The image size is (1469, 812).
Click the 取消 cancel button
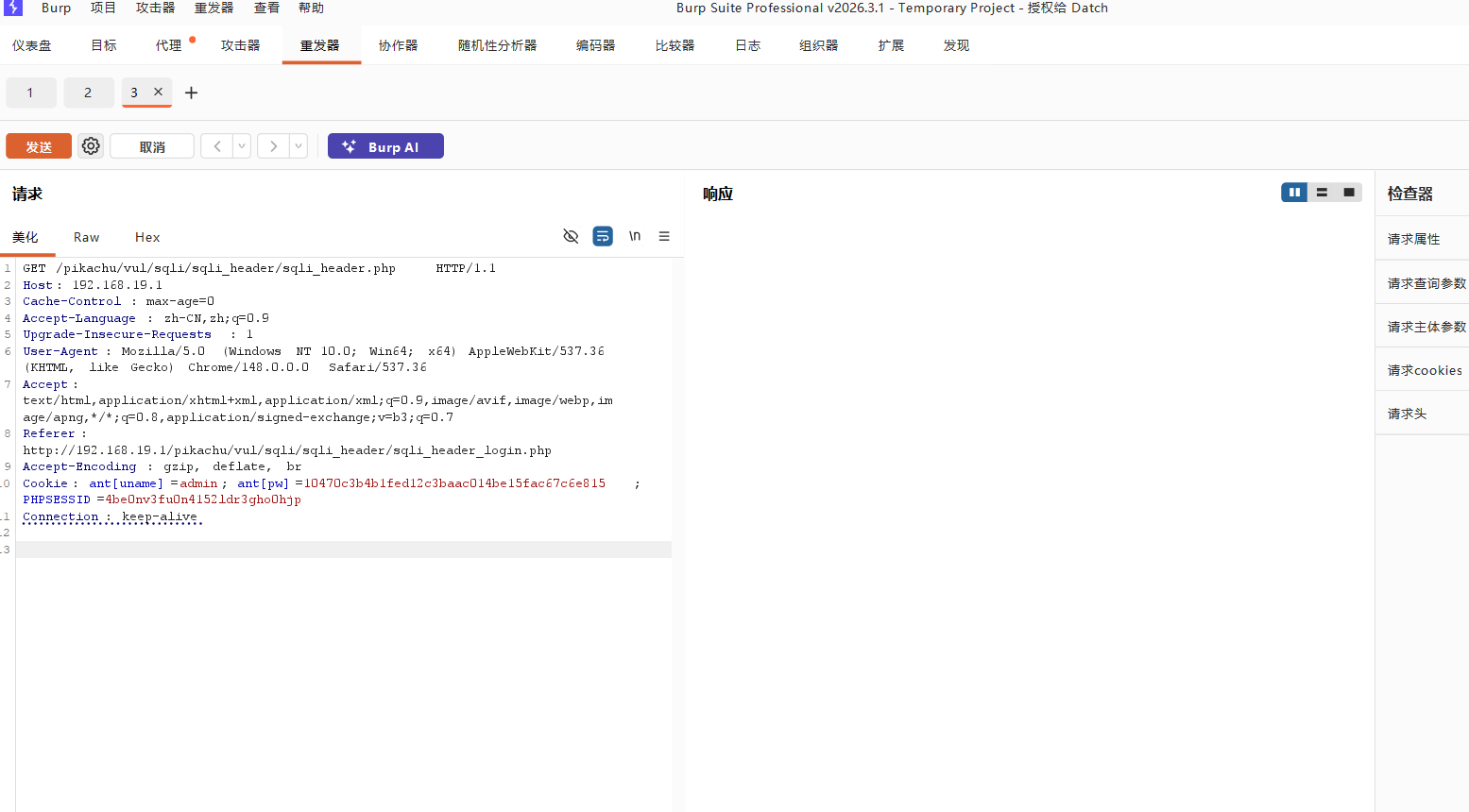(152, 146)
